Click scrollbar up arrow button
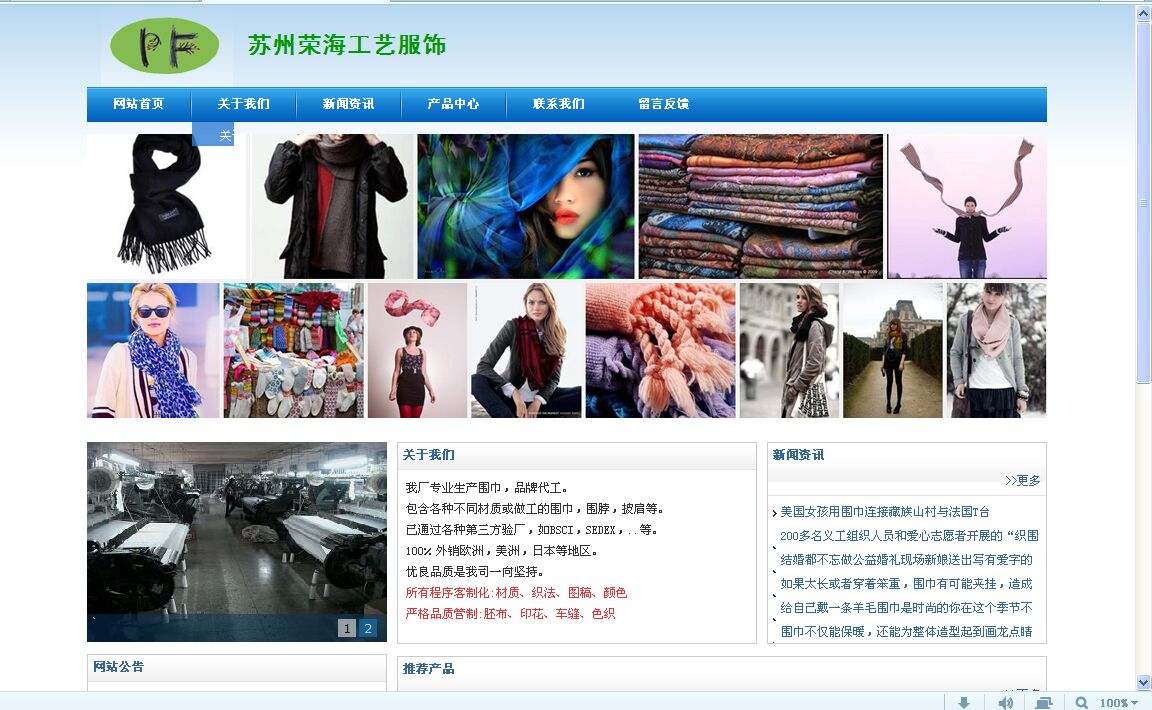 pos(1143,13)
